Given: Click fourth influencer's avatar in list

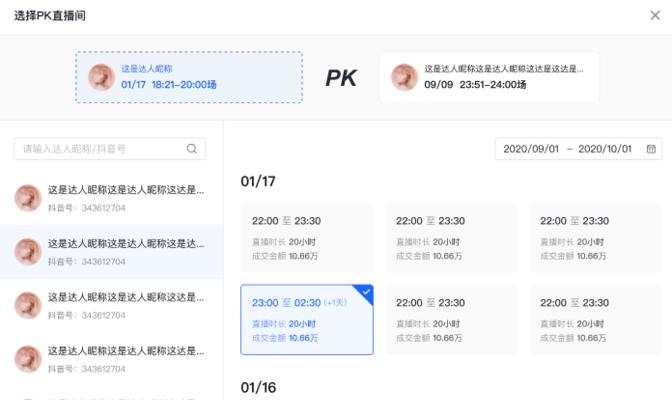Looking at the screenshot, I should 28,359.
